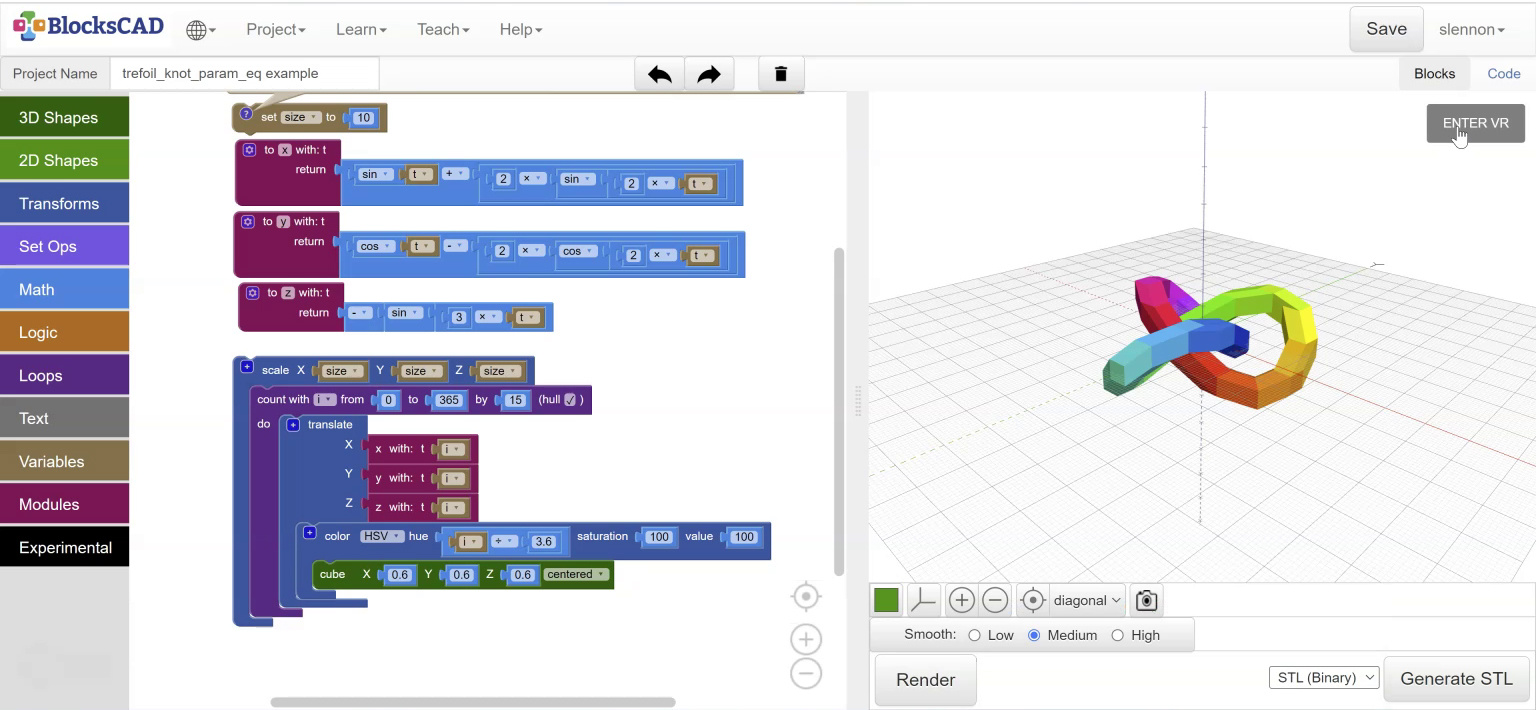Image resolution: width=1536 pixels, height=710 pixels.
Task: Open the diagonal view dropdown
Action: point(1087,599)
